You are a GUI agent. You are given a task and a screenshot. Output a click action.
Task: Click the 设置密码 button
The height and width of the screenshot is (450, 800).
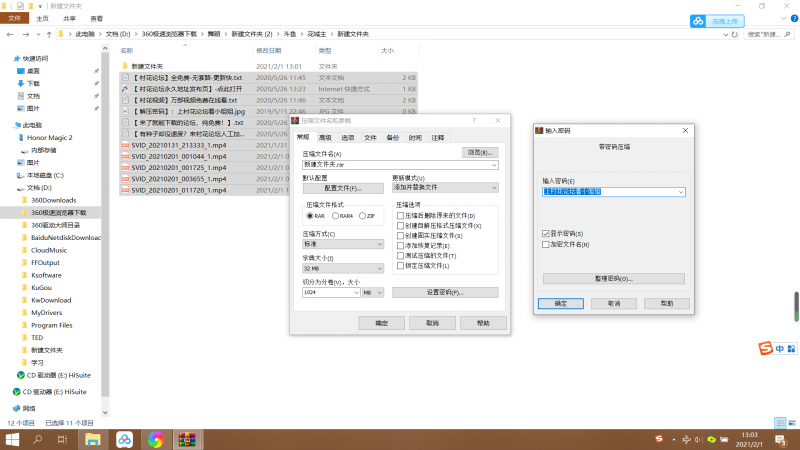(x=444, y=292)
